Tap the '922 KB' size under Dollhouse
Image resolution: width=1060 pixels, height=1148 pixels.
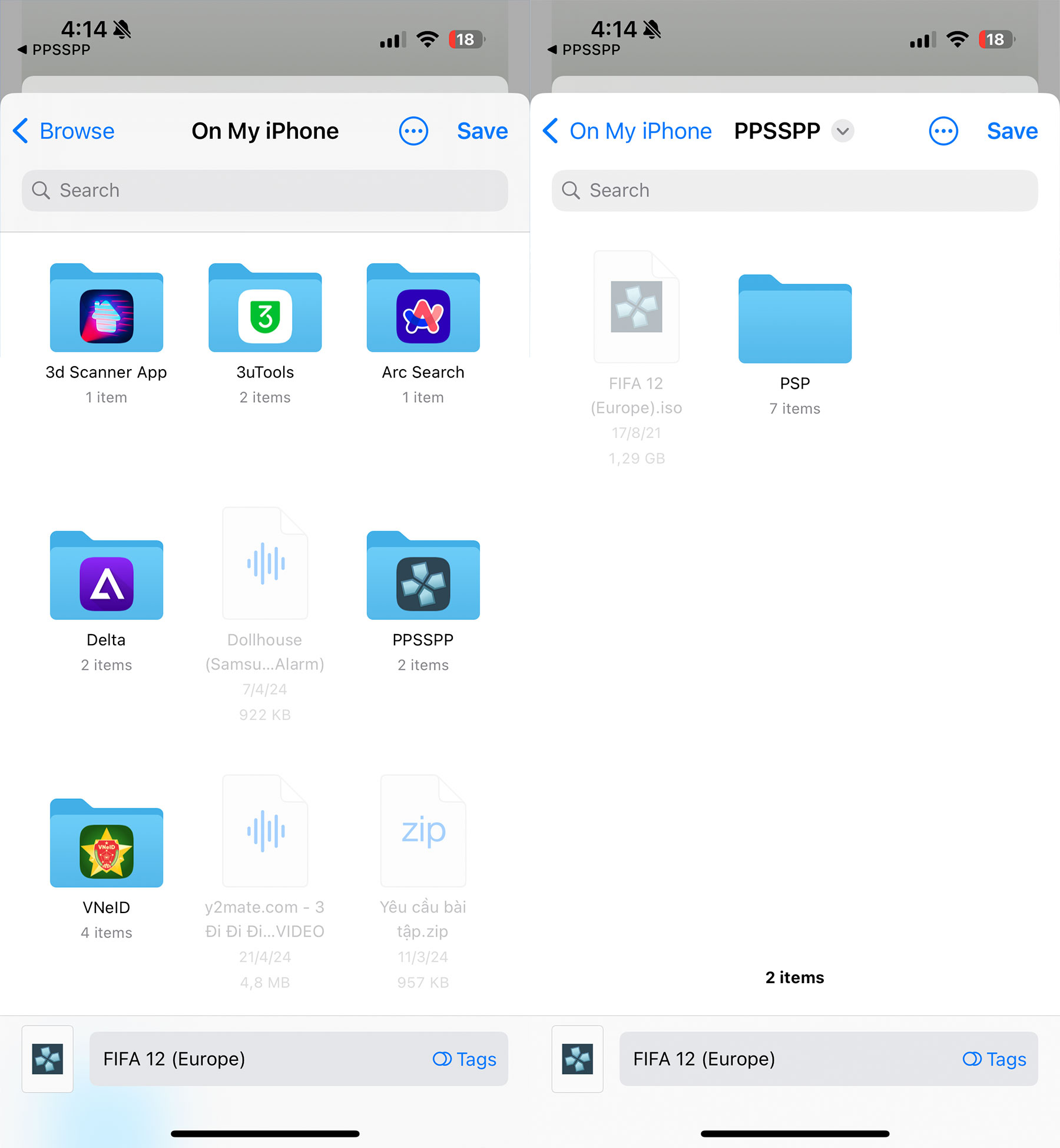pyautogui.click(x=265, y=715)
